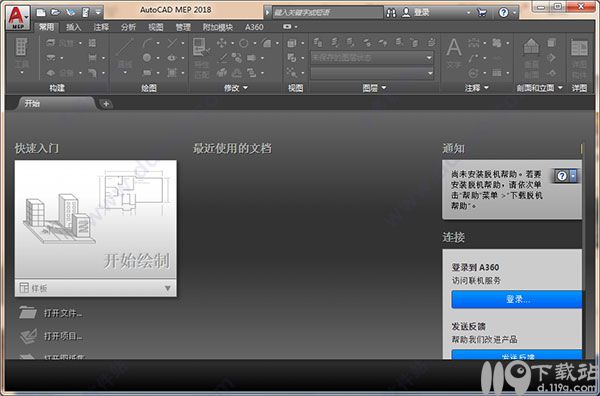Select the 视图 ribbon tab
The height and width of the screenshot is (396, 600).
[x=156, y=27]
